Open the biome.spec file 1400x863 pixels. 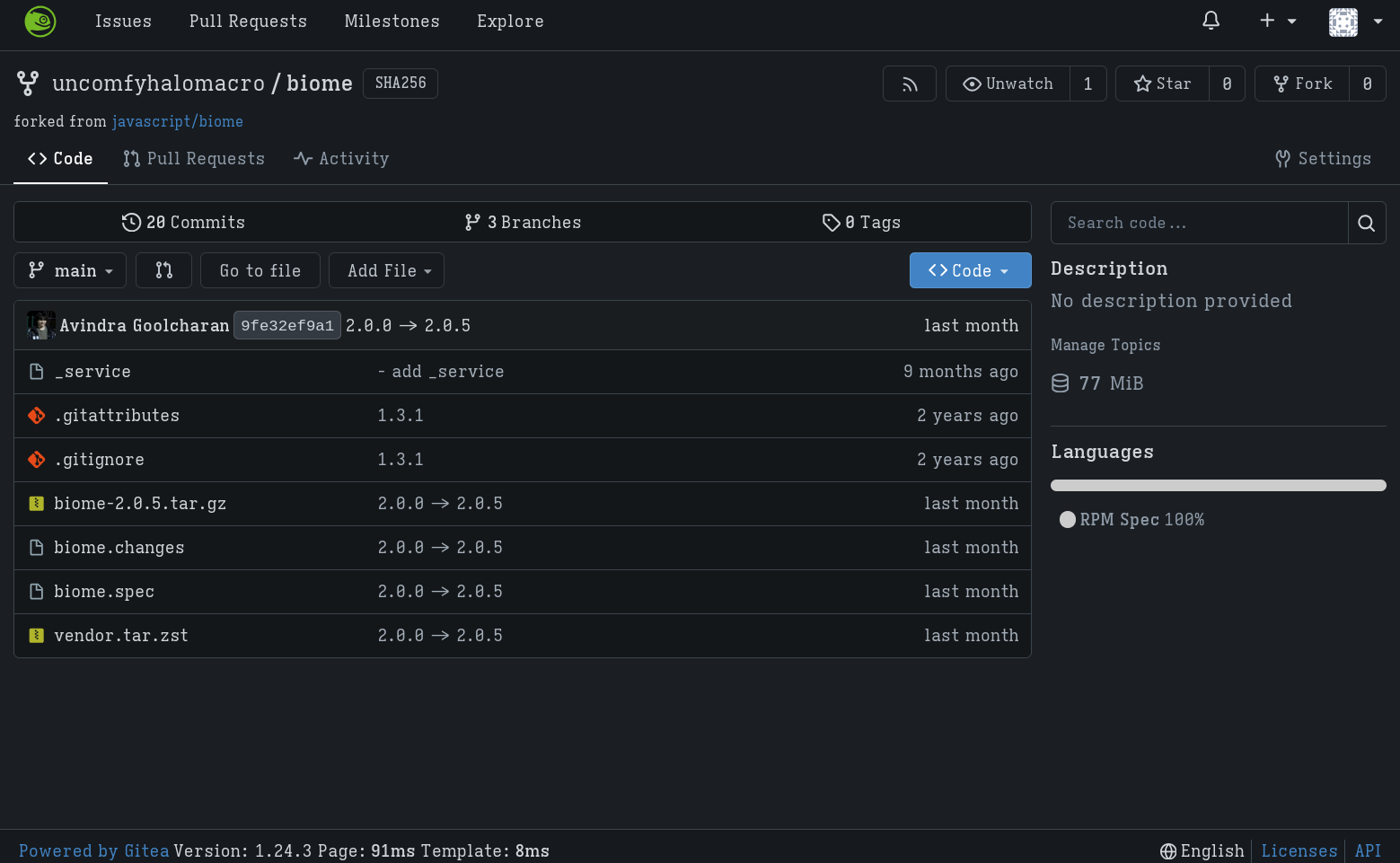[x=104, y=592]
